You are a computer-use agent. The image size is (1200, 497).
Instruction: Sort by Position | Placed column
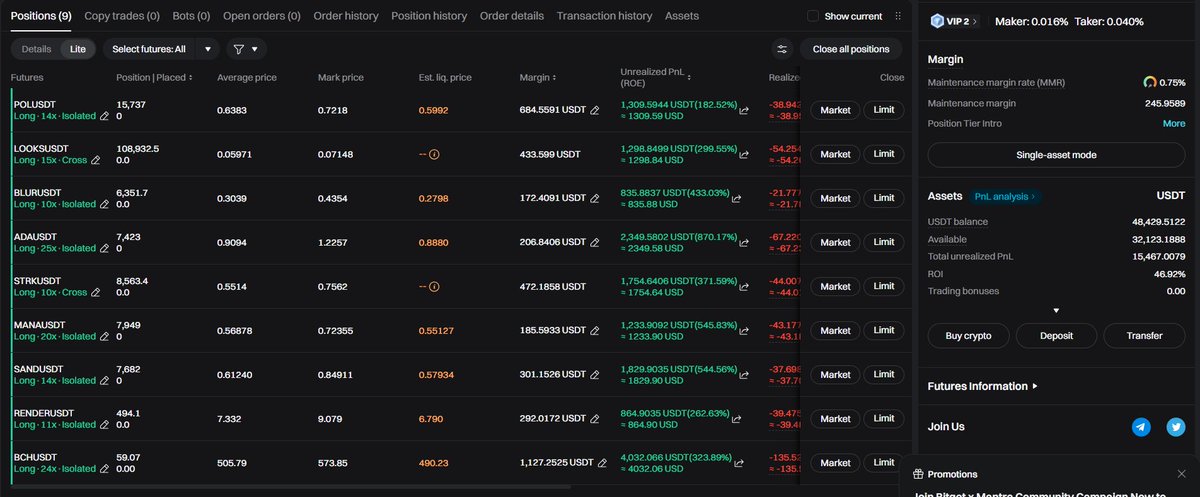[x=155, y=77]
